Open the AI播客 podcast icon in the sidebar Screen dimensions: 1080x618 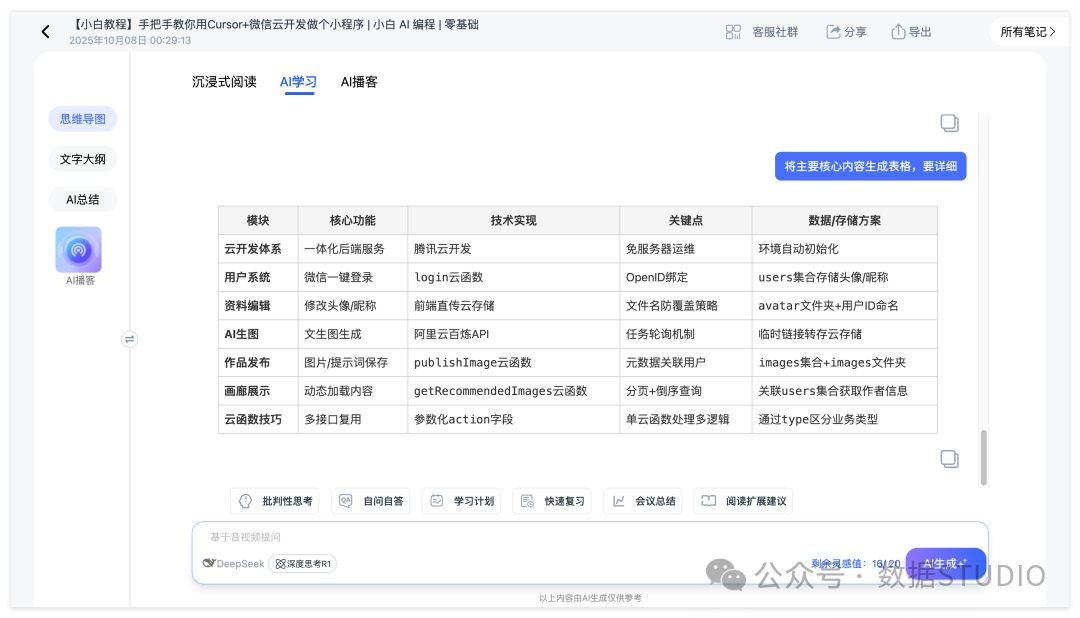coord(79,250)
